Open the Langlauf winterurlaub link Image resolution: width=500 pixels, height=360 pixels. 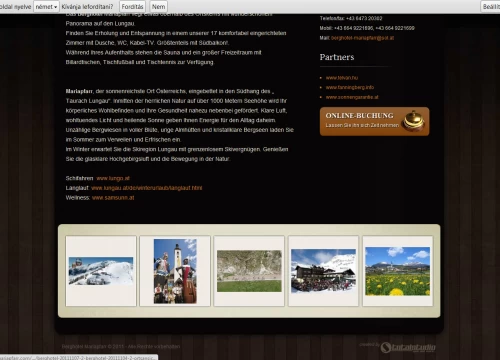tap(147, 188)
